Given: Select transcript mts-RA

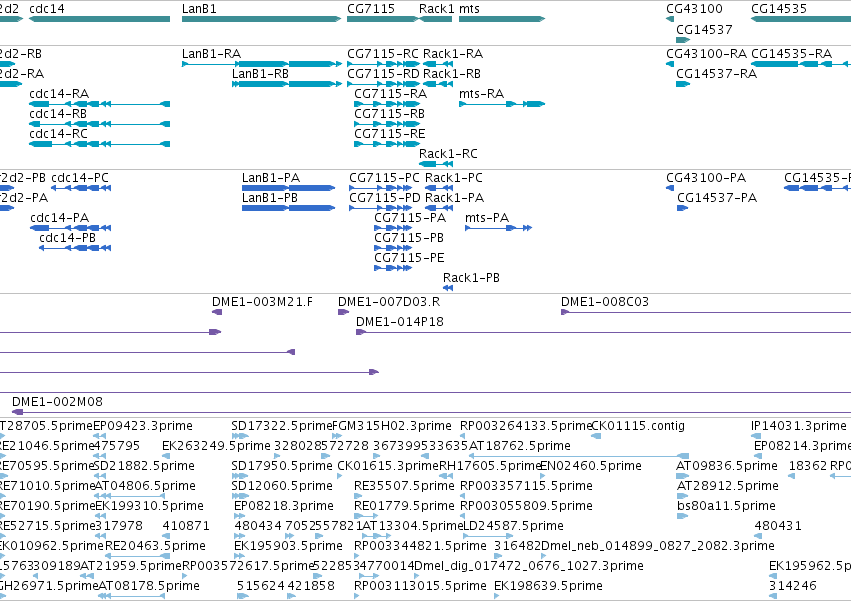Looking at the screenshot, I should pyautogui.click(x=502, y=104).
